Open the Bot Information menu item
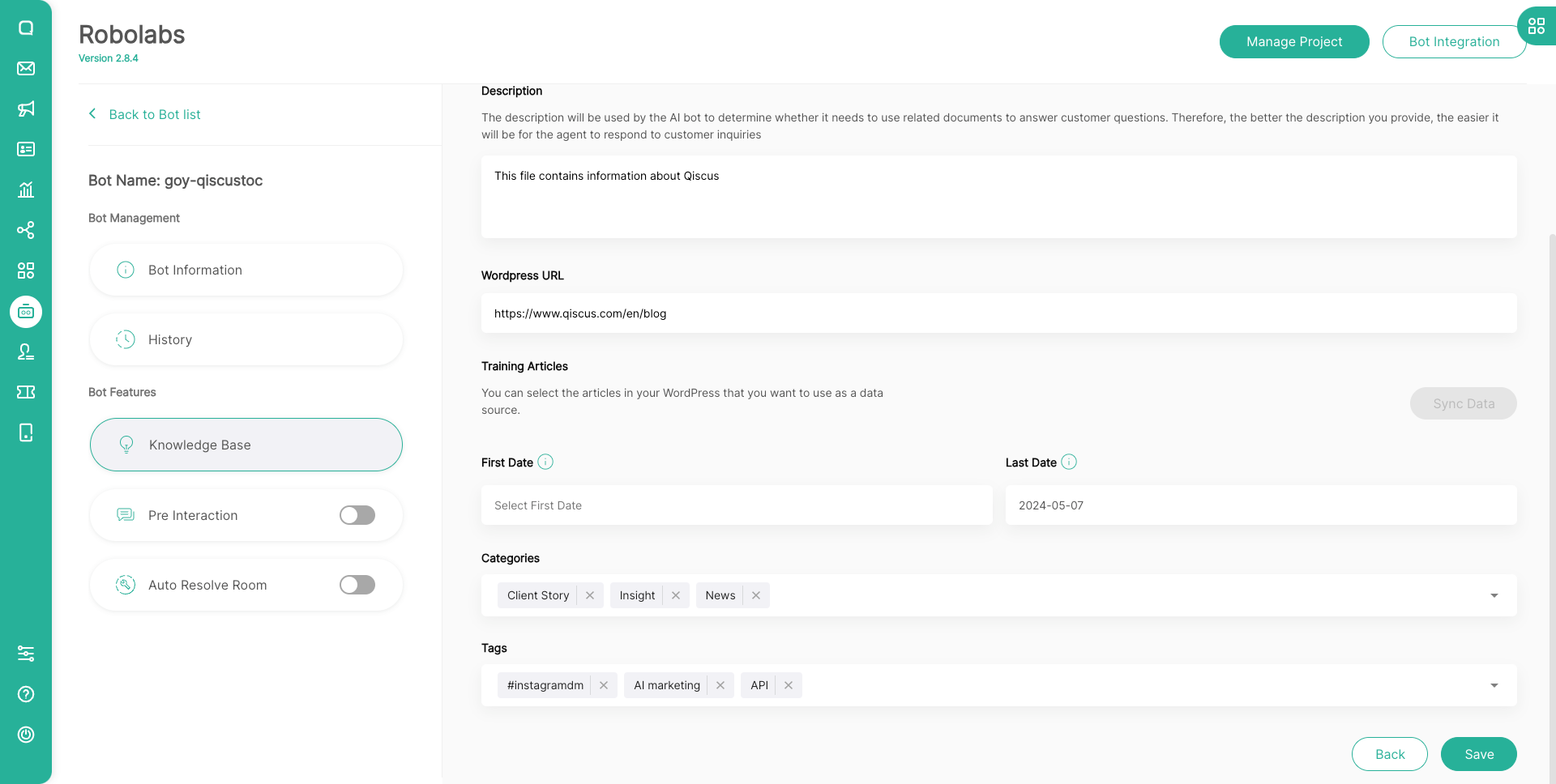Image resolution: width=1556 pixels, height=784 pixels. click(246, 270)
